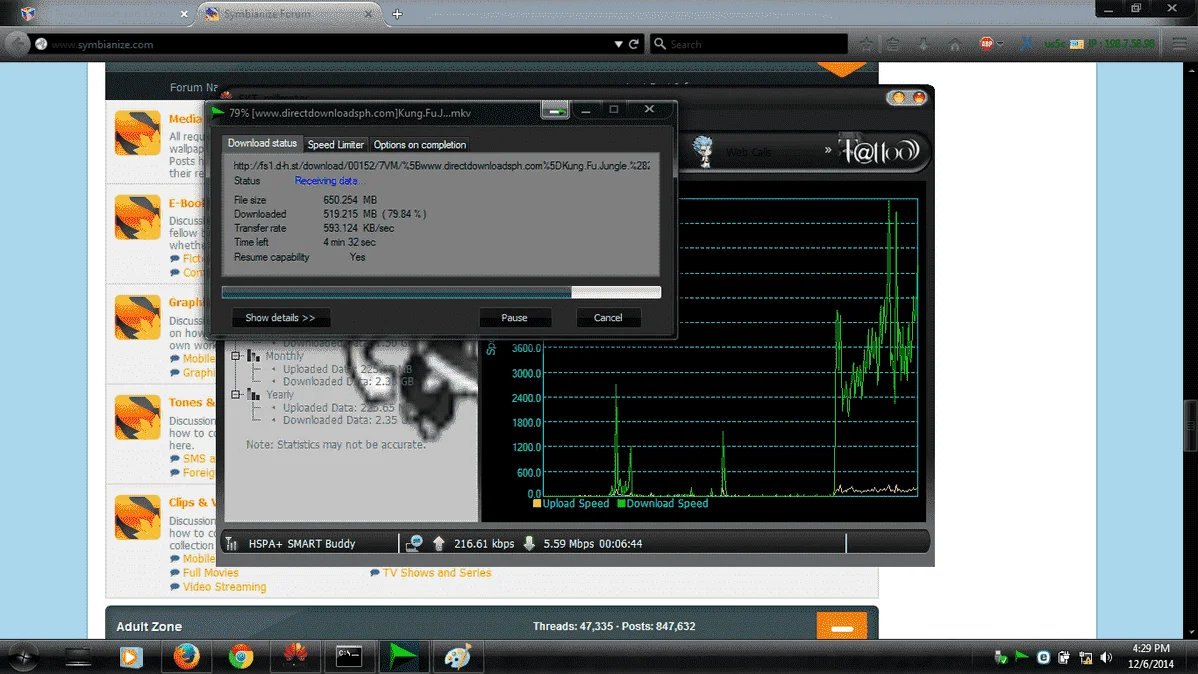Image resolution: width=1198 pixels, height=674 pixels.
Task: Open the browser downloads arrow icon
Action: [x=924, y=44]
